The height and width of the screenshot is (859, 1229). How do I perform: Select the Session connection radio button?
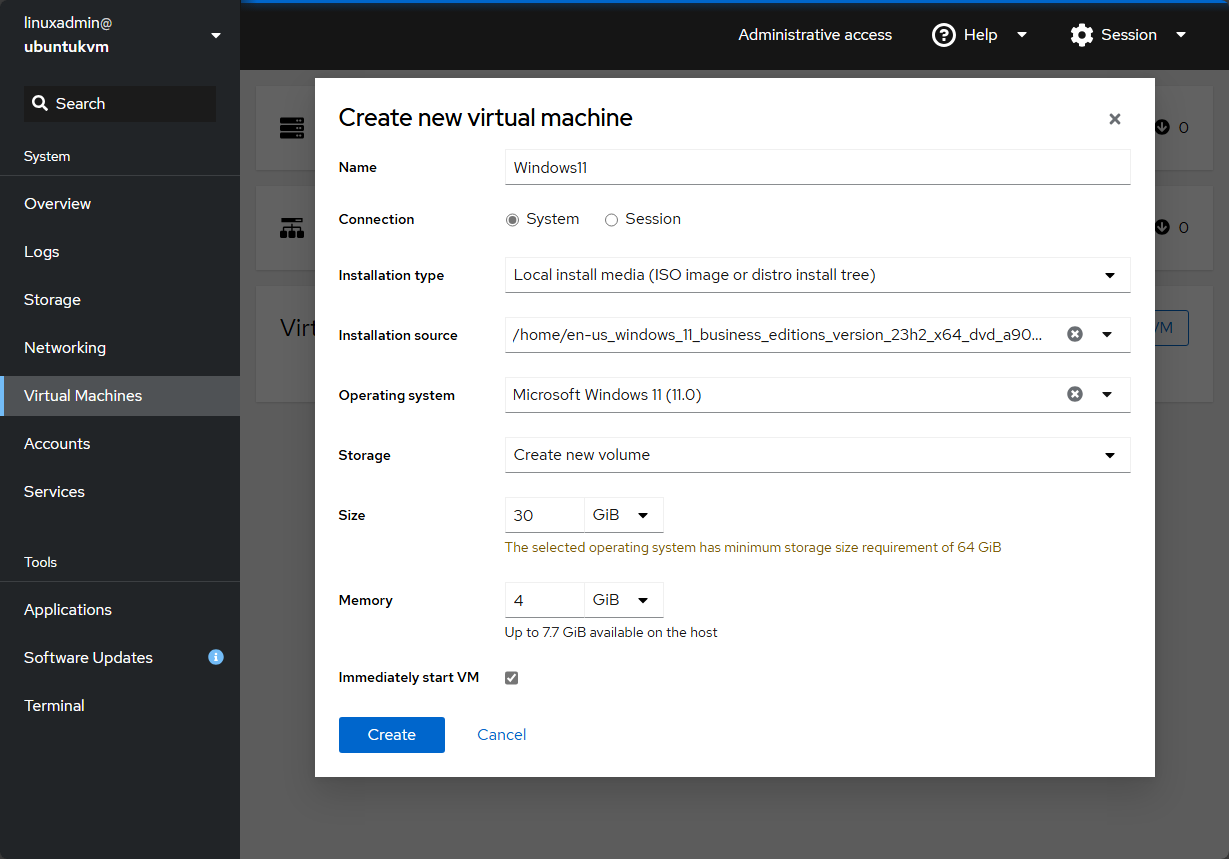pyautogui.click(x=611, y=220)
